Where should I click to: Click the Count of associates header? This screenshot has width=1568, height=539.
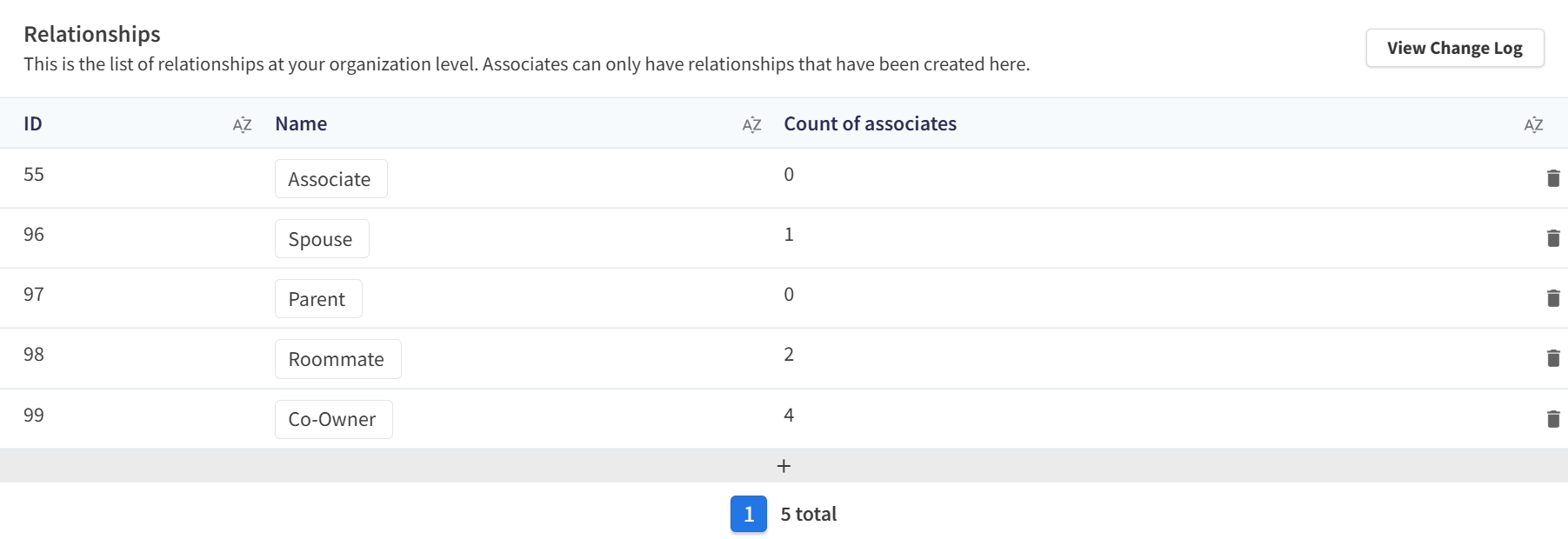(x=870, y=123)
